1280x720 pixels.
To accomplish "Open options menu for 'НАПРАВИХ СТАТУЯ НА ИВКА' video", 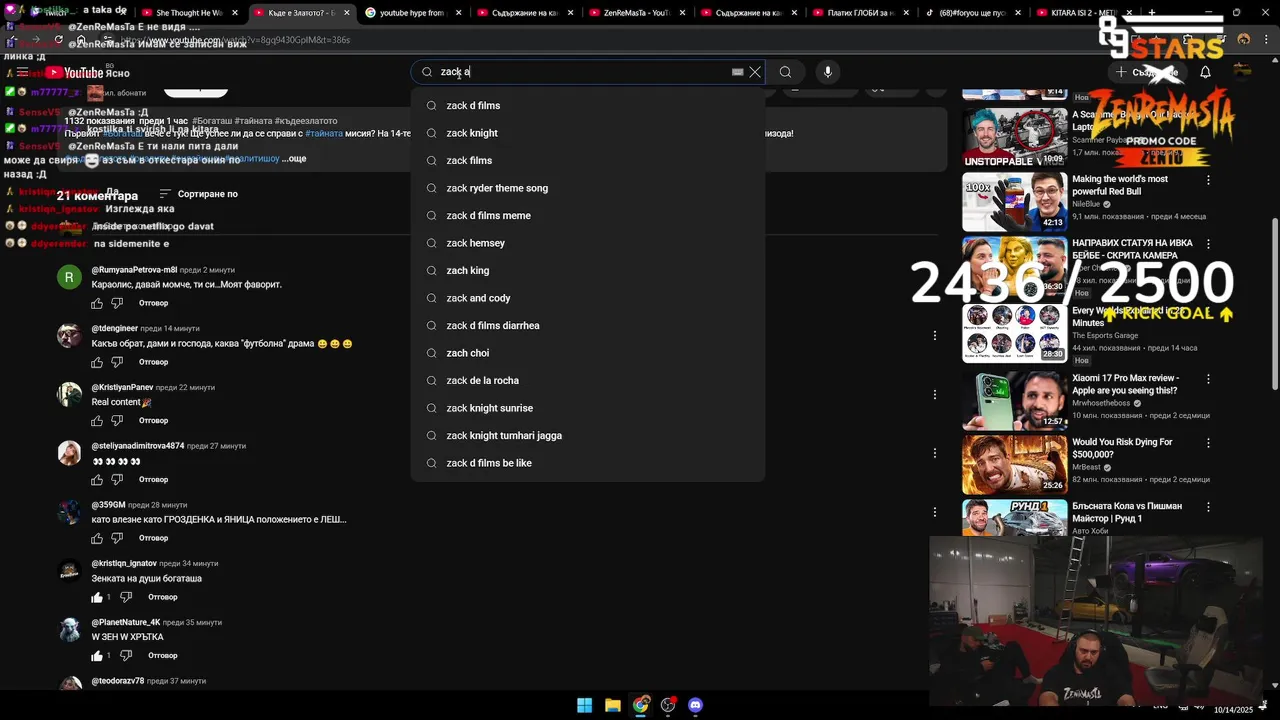I will [x=1208, y=244].
